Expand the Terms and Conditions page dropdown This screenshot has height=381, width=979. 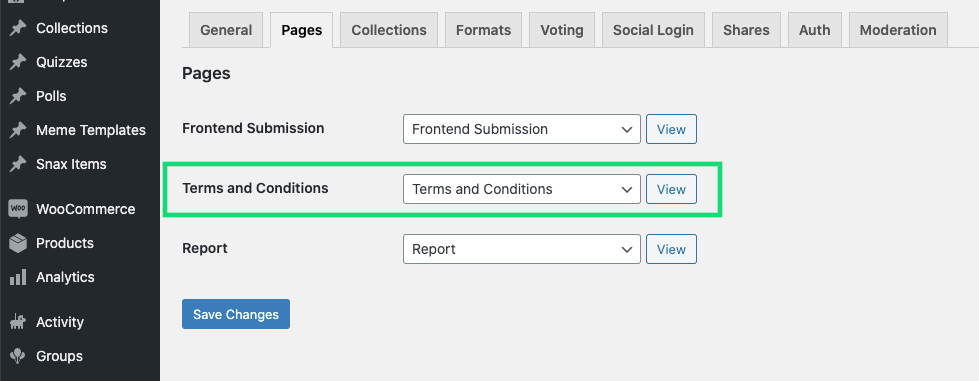522,189
